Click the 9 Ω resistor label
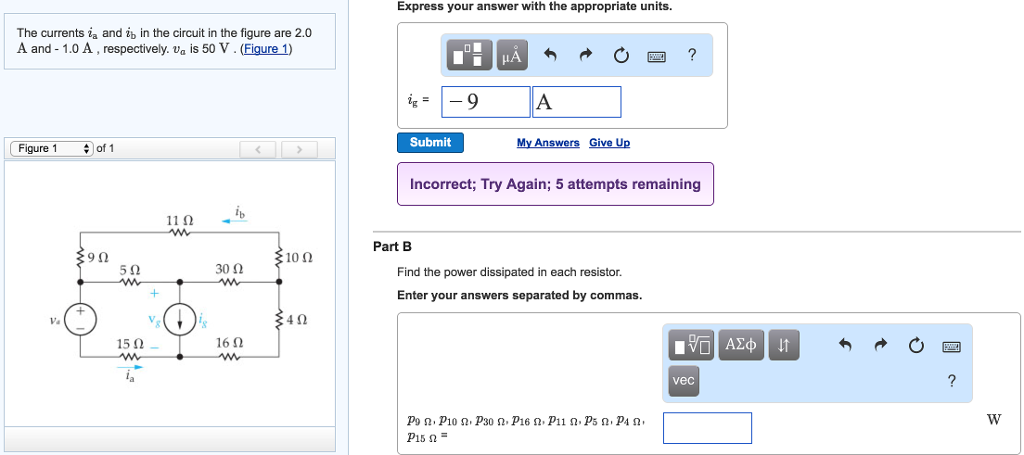Image resolution: width=1024 pixels, height=455 pixels. tap(99, 257)
